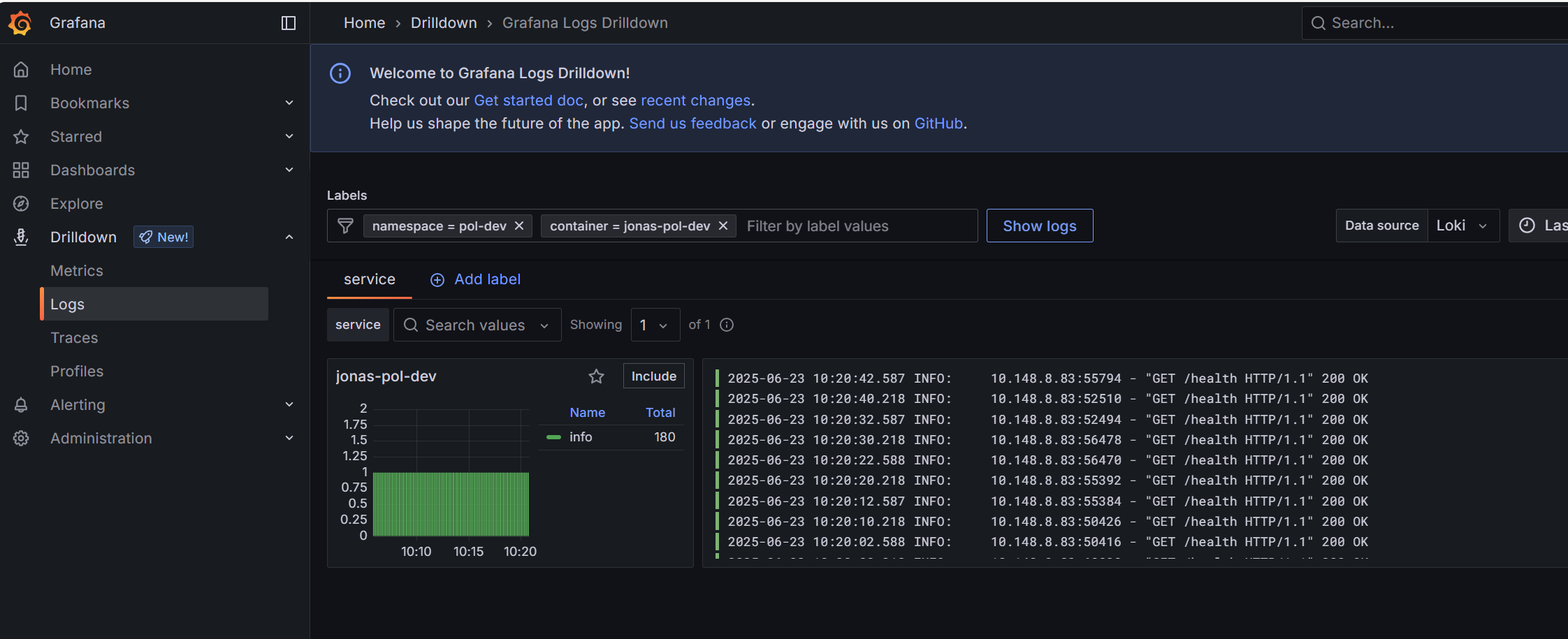Collapse the Drilldown section
Viewport: 1568px width, 639px height.
pyautogui.click(x=289, y=237)
